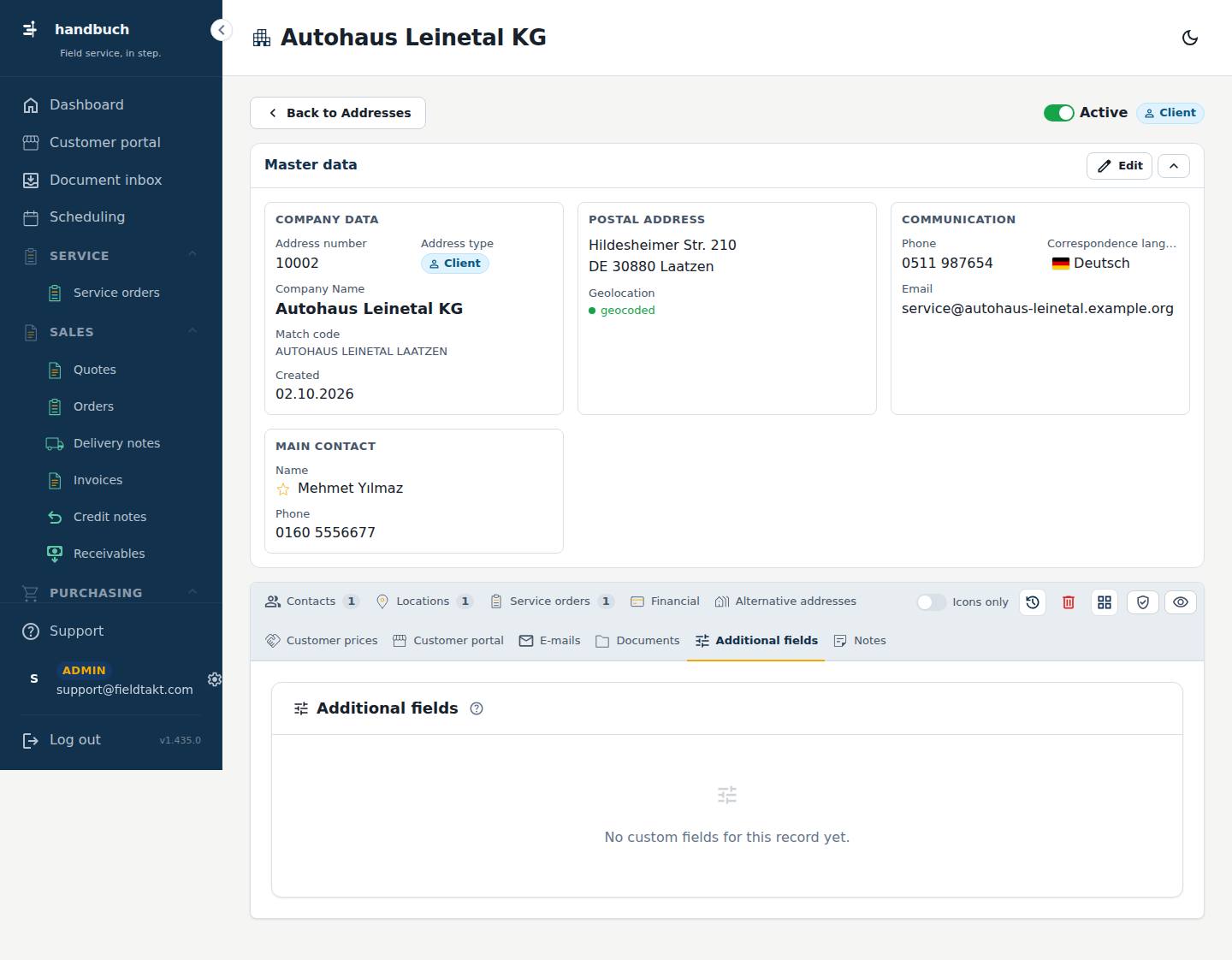
Task: Switch to the Locations tab
Action: (424, 601)
